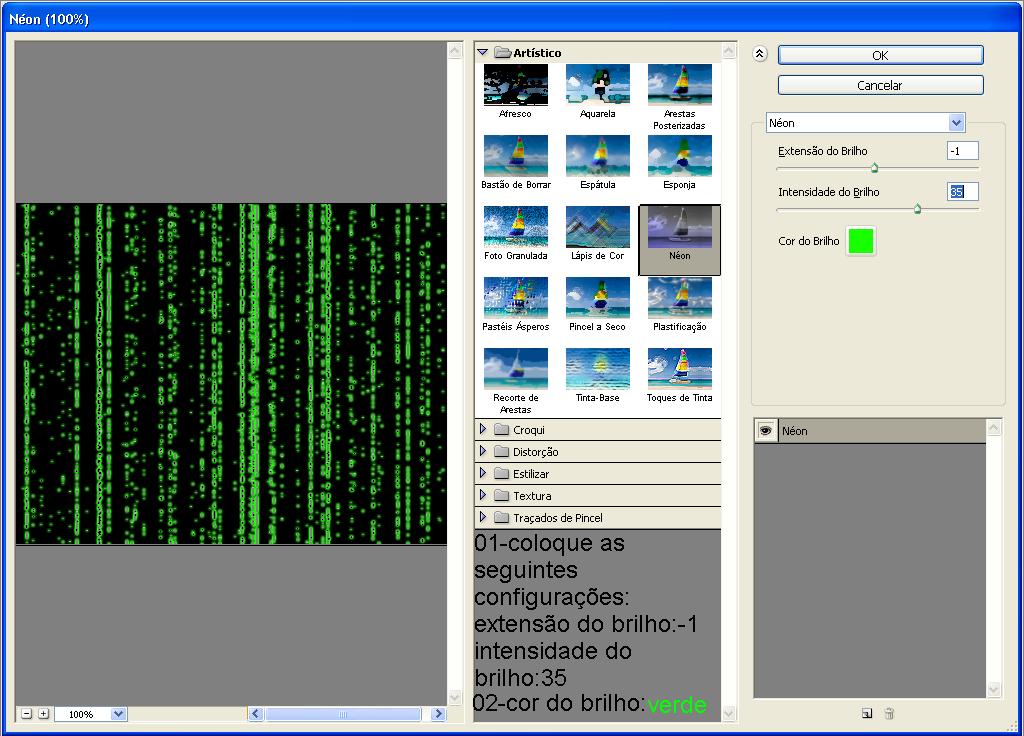Edit the Intensidade do Brilho value field
Viewport: 1024px width, 736px height.
(x=962, y=191)
